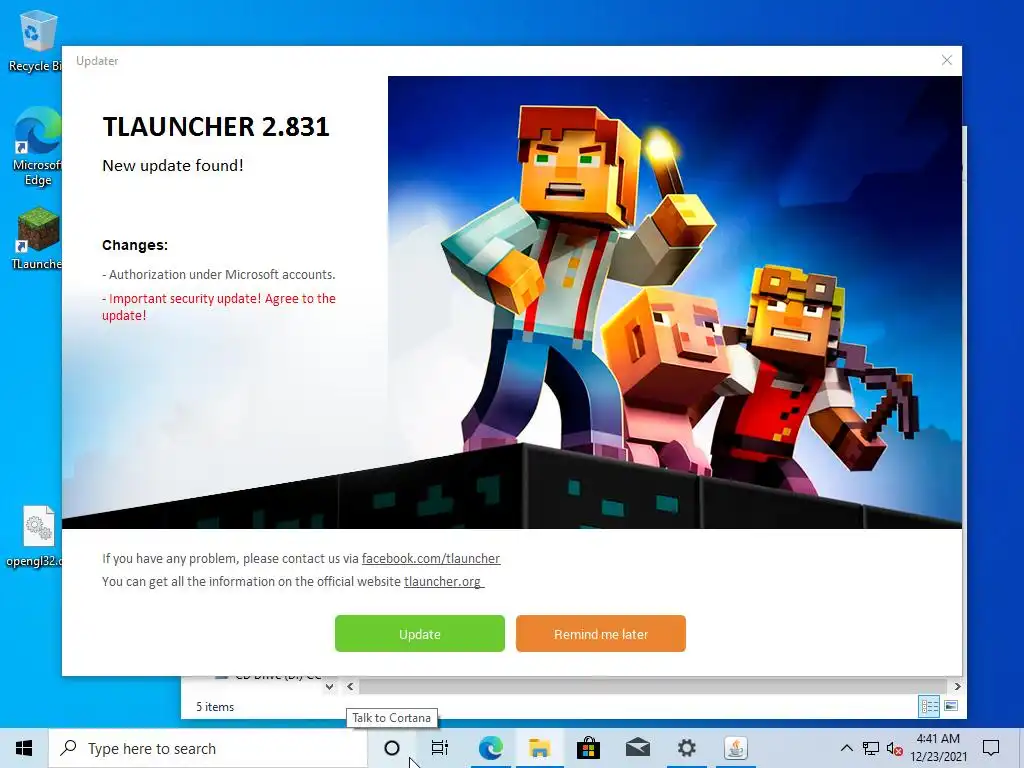The width and height of the screenshot is (1024, 768).
Task: Open File Explorer from the taskbar
Action: pyautogui.click(x=539, y=748)
